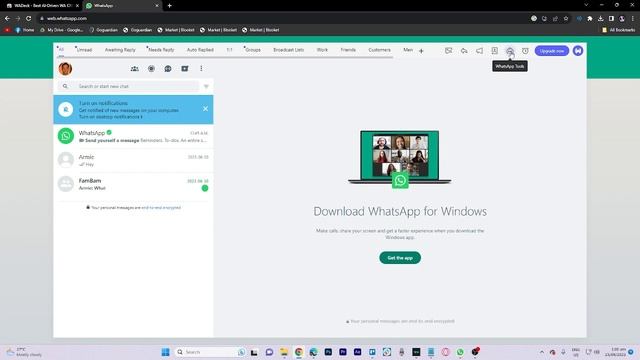Open Chrome from the taskbar
Image resolution: width=640 pixels, height=360 pixels.
(x=299, y=352)
